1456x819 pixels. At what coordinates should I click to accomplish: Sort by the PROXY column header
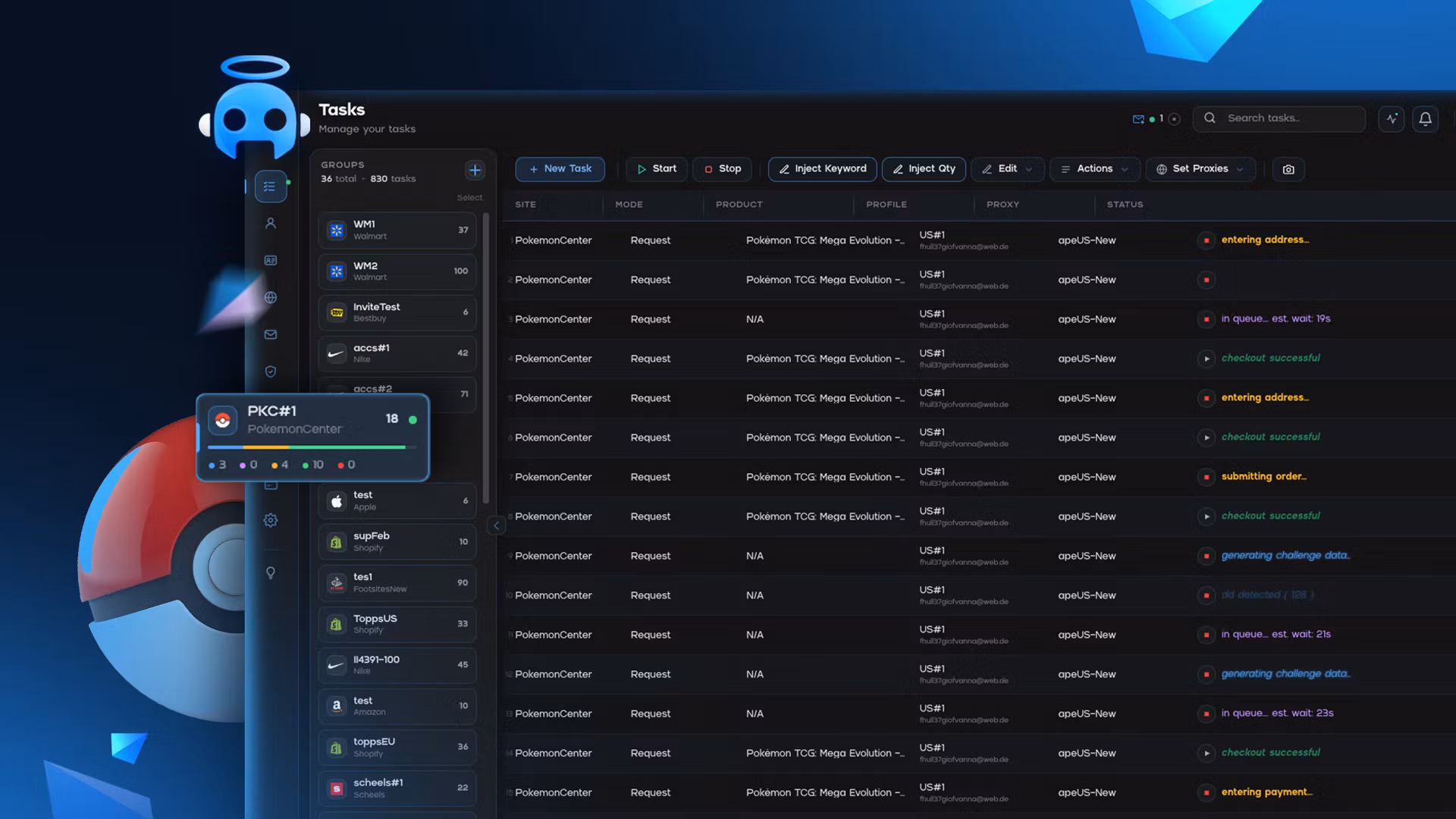click(x=1003, y=205)
